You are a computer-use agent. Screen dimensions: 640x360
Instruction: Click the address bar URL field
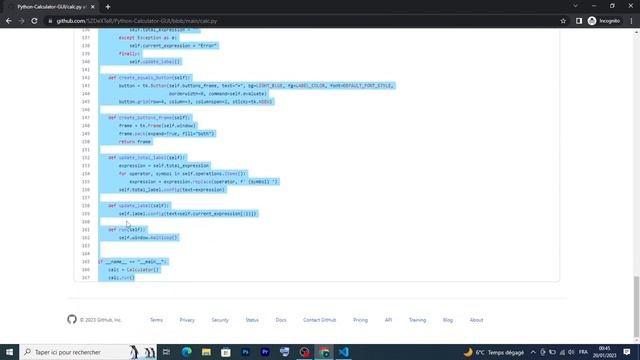point(302,21)
